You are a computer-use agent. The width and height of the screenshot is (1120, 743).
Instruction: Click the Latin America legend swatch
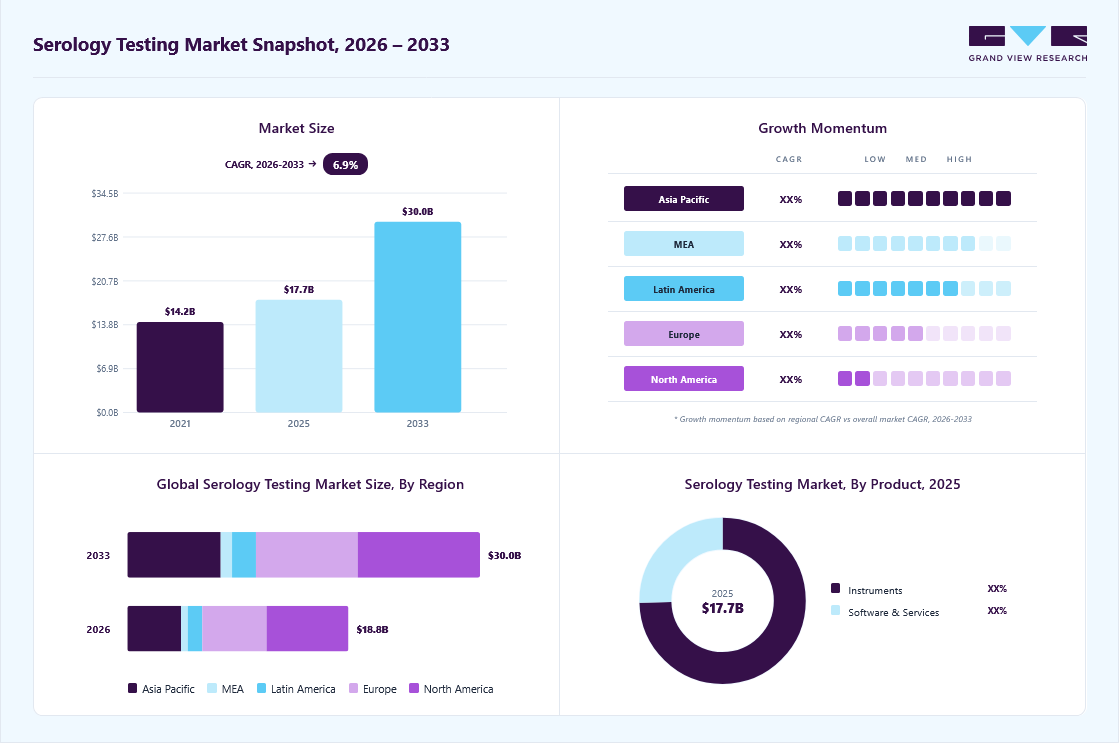click(261, 688)
